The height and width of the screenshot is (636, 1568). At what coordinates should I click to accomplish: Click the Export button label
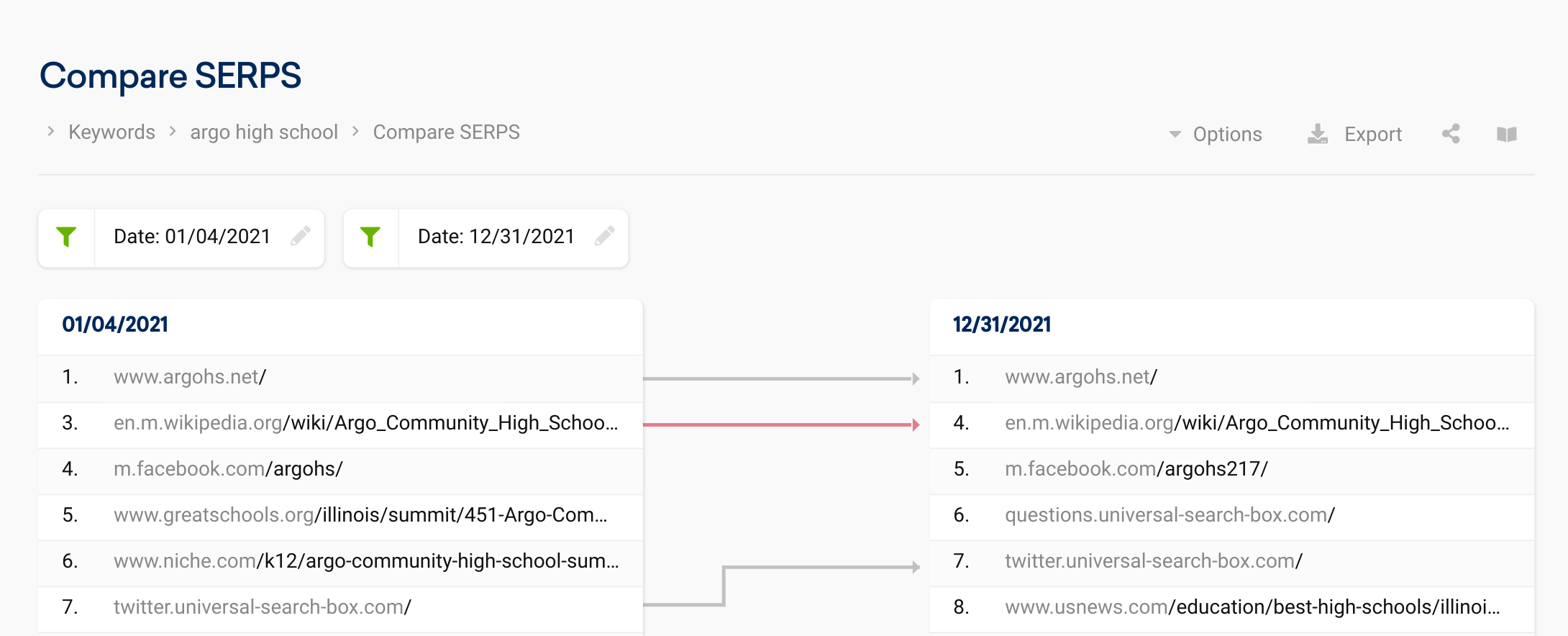tap(1373, 135)
